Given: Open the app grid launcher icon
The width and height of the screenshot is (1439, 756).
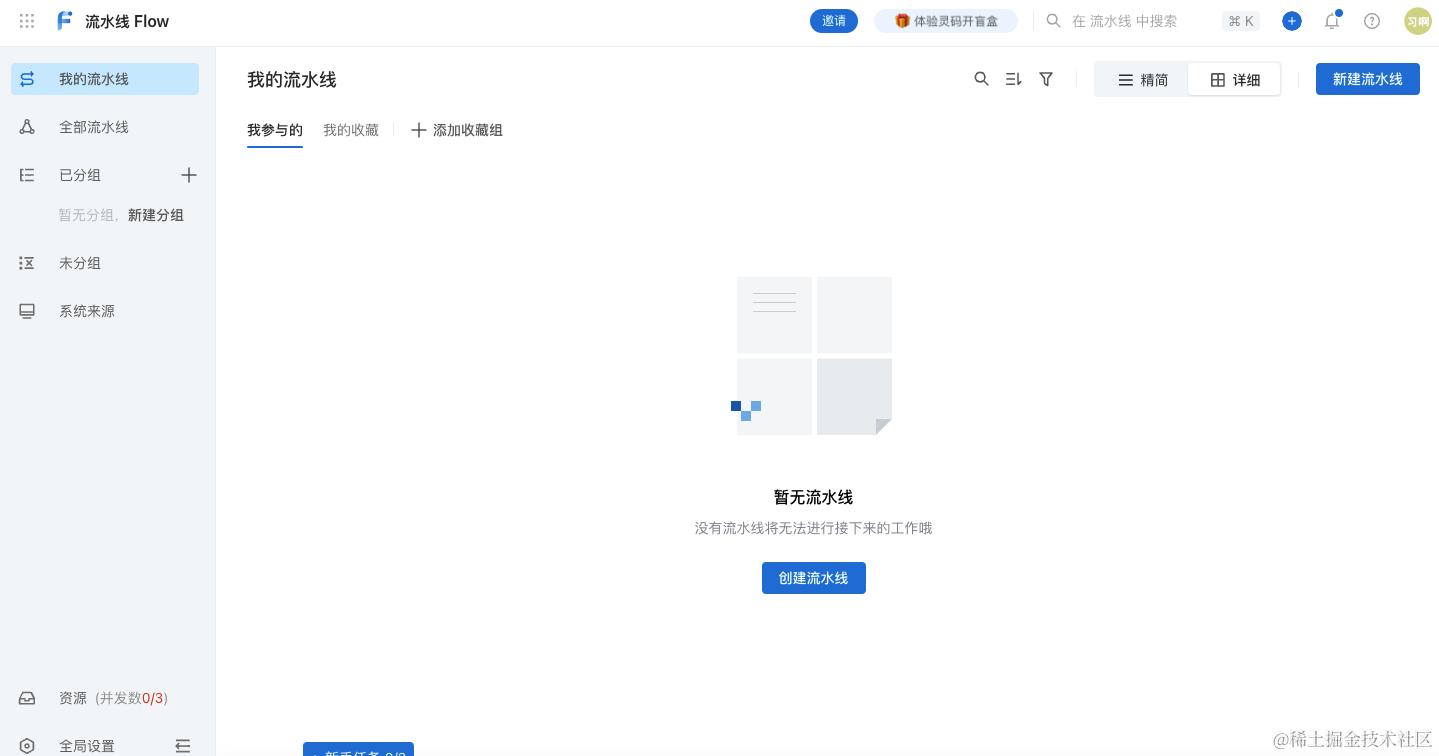Looking at the screenshot, I should click(x=27, y=21).
